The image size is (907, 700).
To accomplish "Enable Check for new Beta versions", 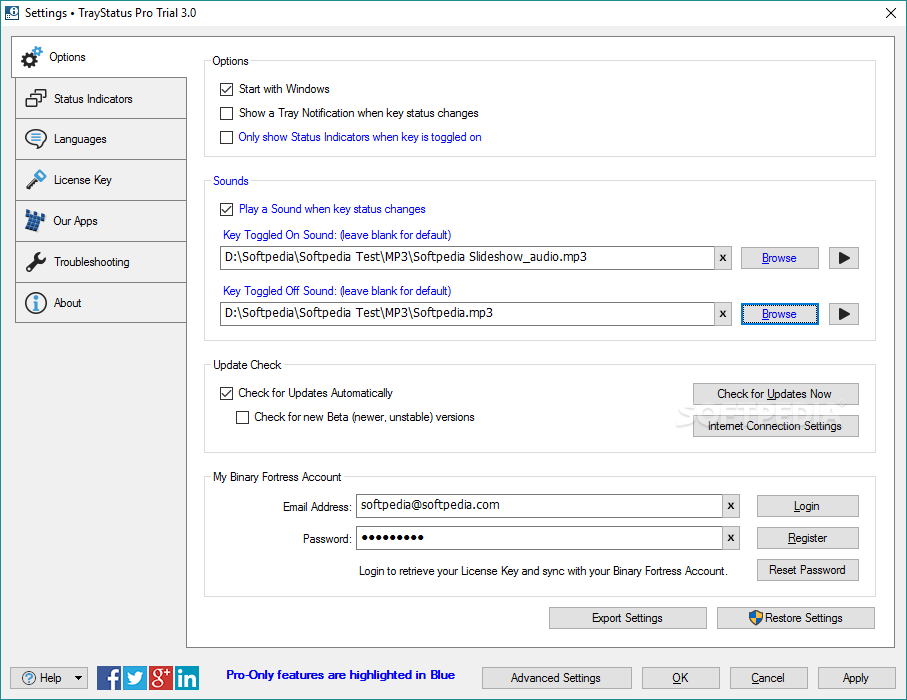I will pyautogui.click(x=242, y=417).
